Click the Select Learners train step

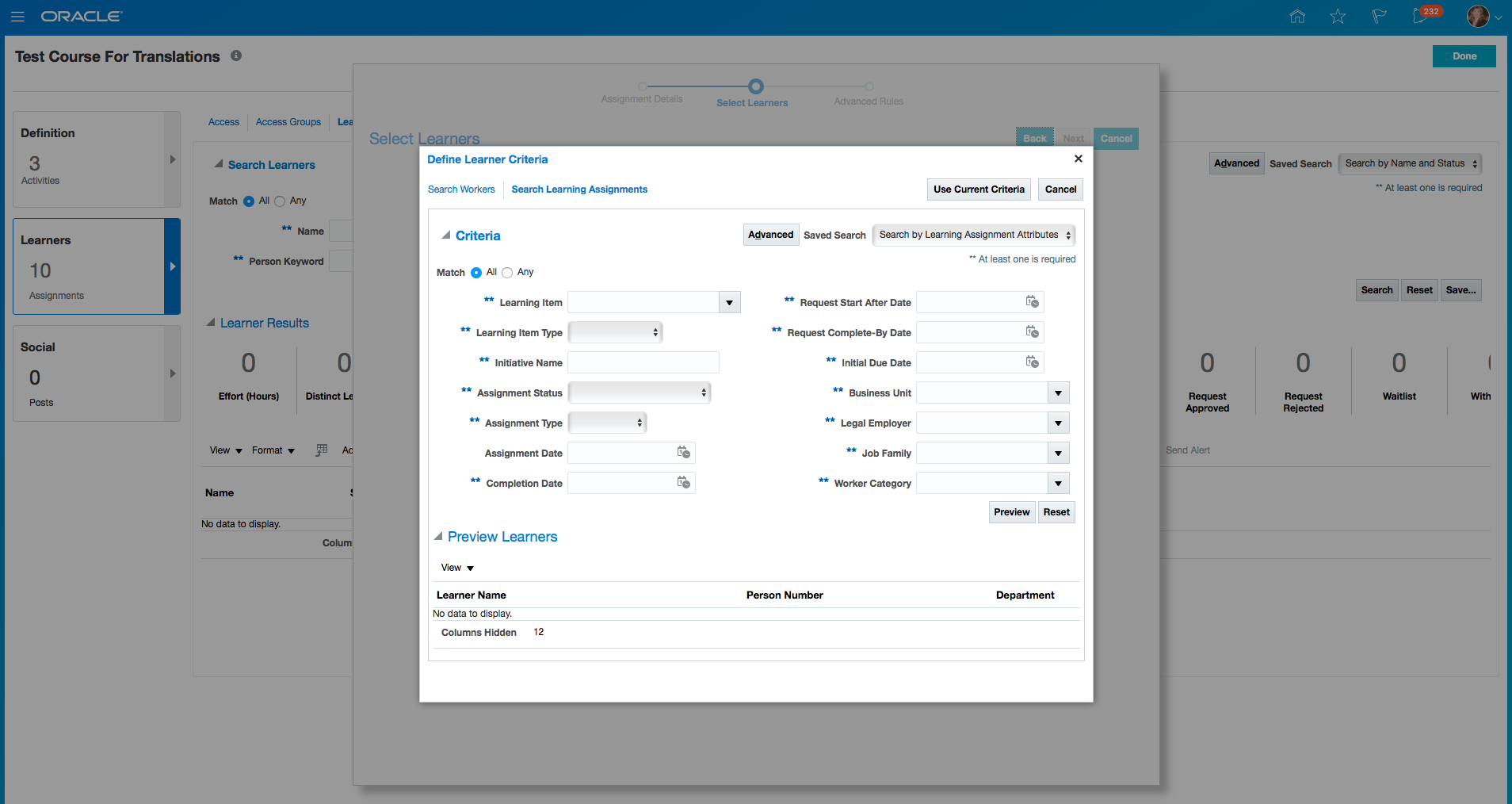click(754, 93)
